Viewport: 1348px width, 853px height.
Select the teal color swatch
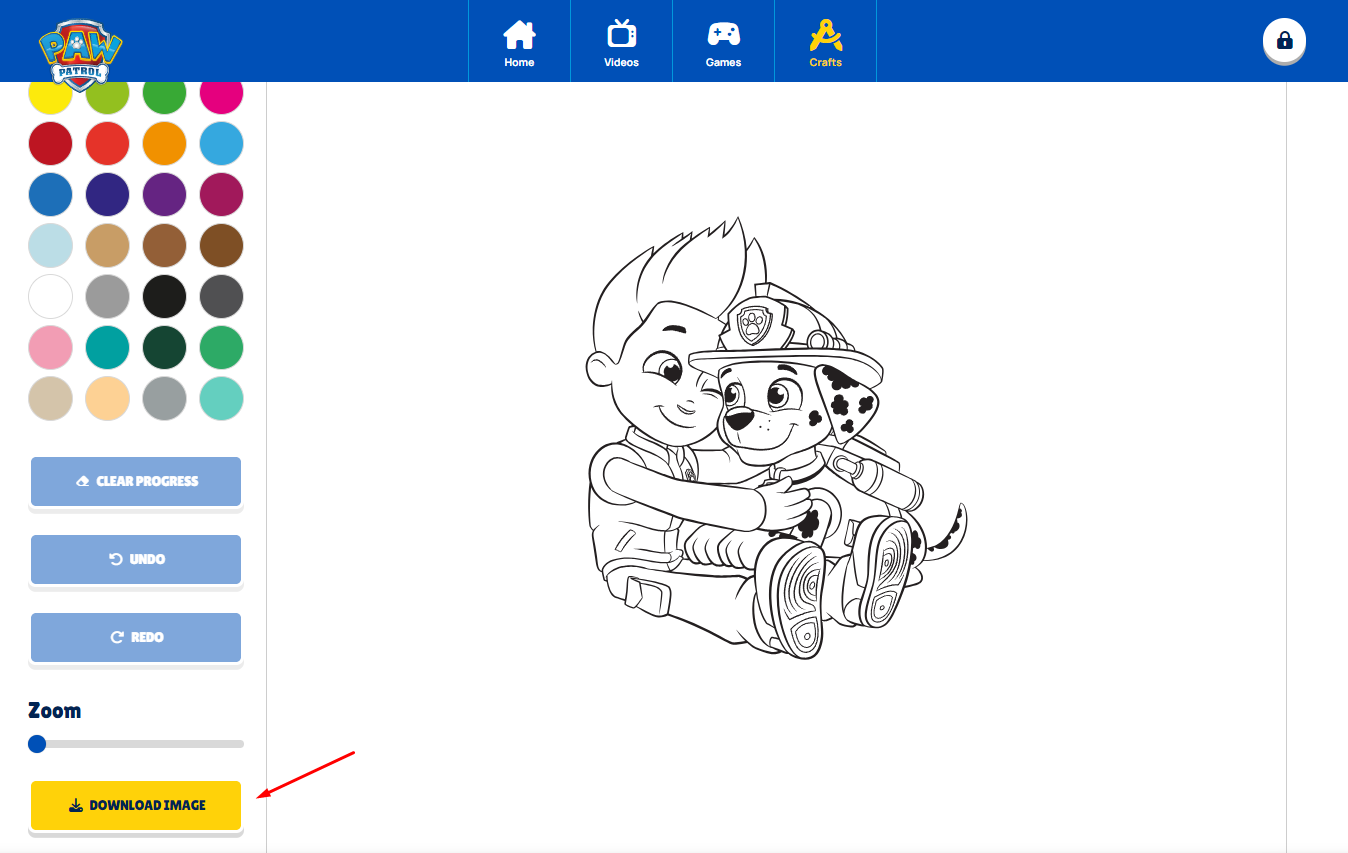pyautogui.click(x=107, y=348)
